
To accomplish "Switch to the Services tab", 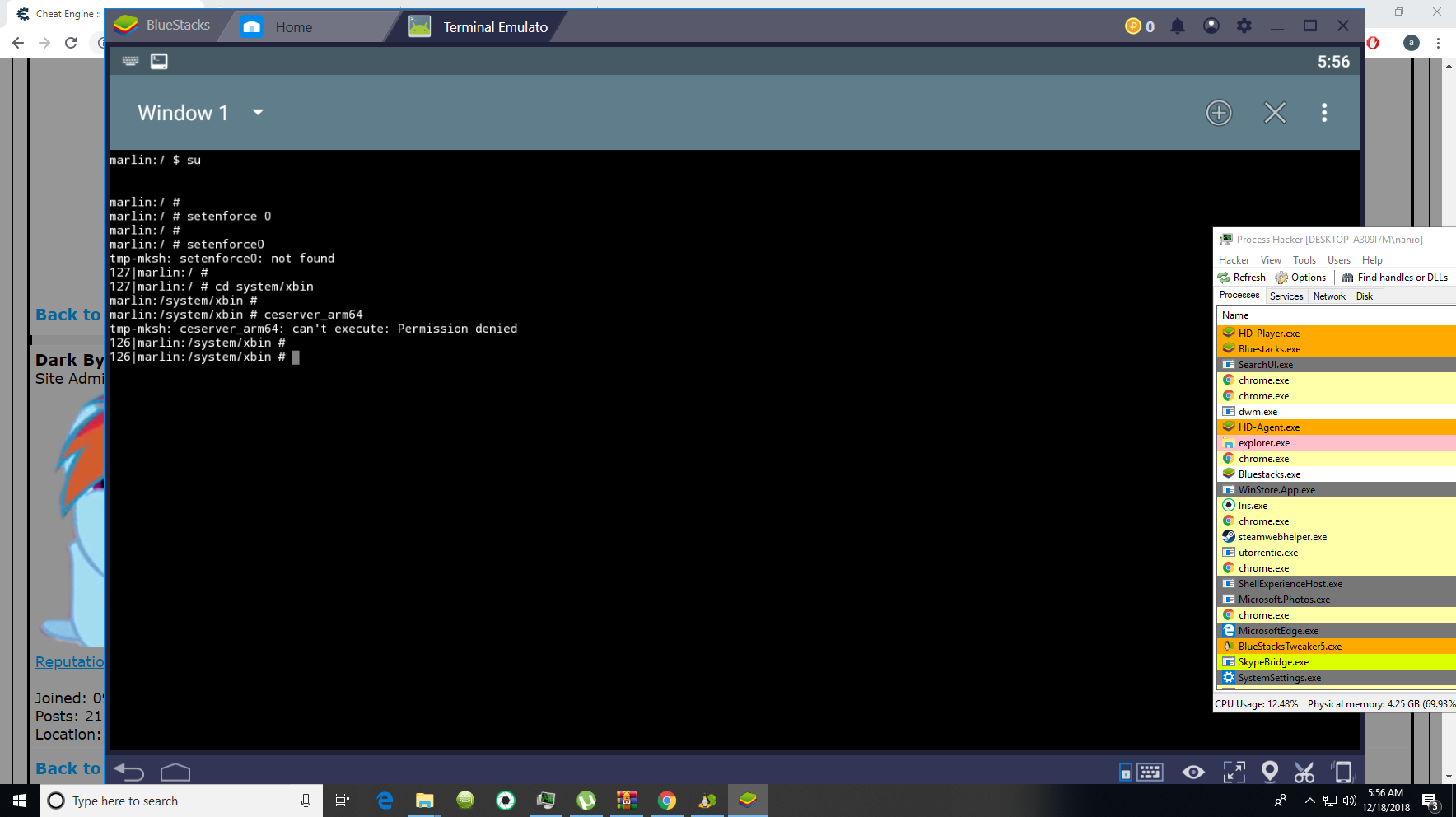I will point(1286,296).
